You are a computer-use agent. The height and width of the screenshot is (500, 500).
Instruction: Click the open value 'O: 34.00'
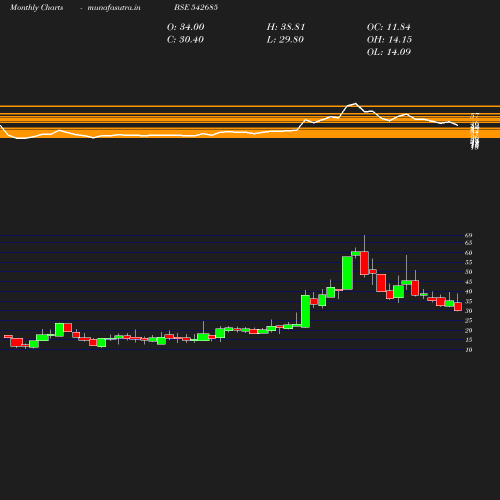pyautogui.click(x=186, y=27)
